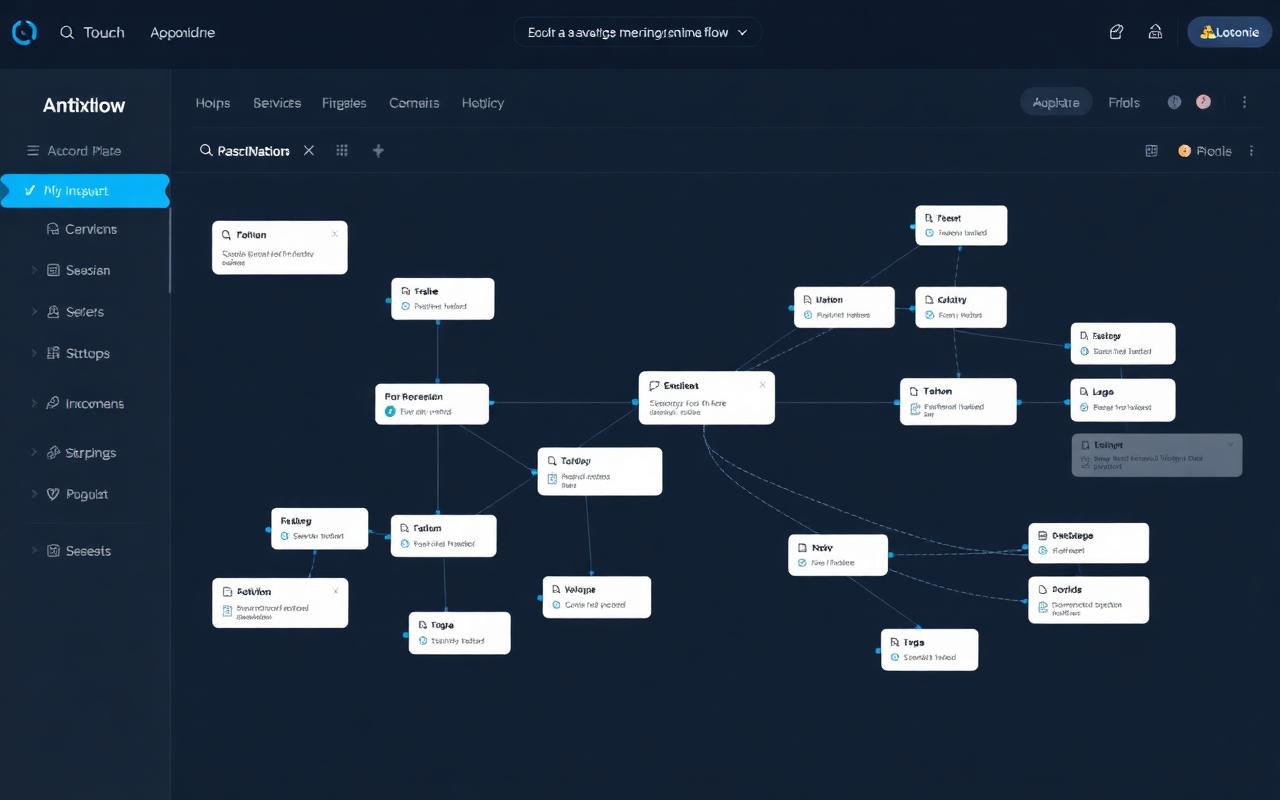The width and height of the screenshot is (1280, 800).
Task: Click the Piodle button with orange dot
Action: (1205, 151)
